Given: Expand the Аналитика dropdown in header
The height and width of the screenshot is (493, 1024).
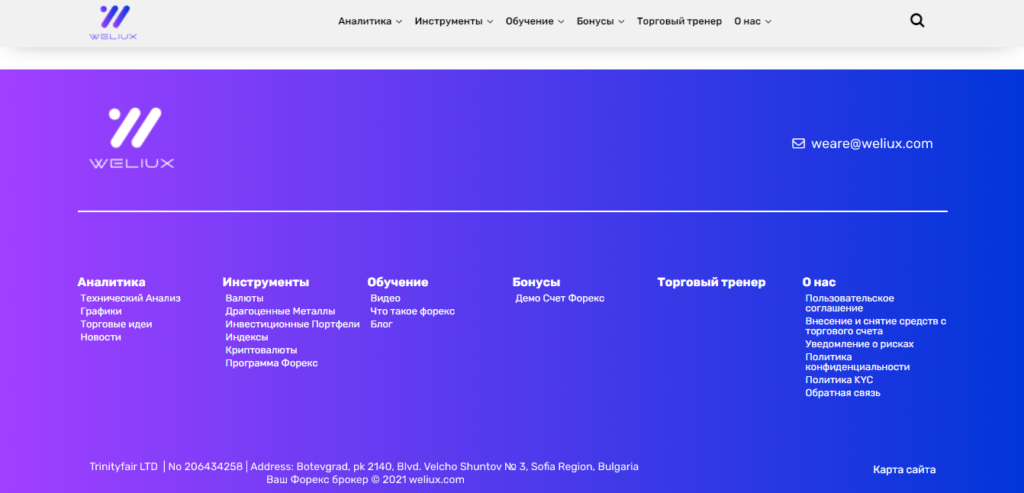Looking at the screenshot, I should [x=370, y=21].
